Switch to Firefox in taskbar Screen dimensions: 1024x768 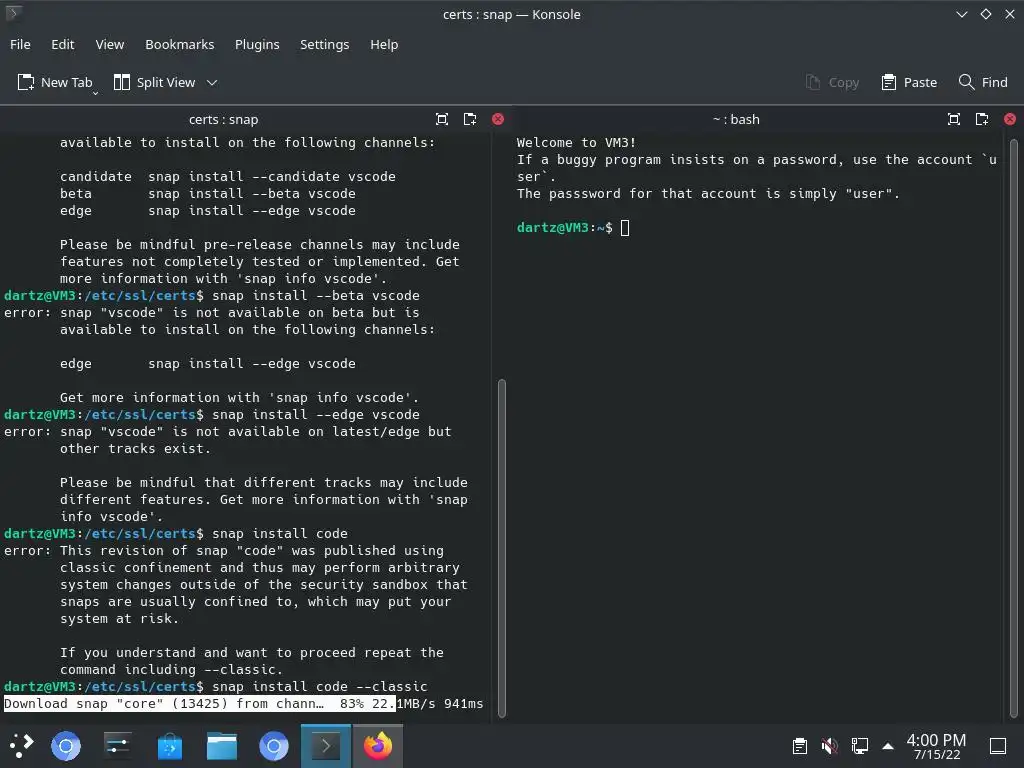377,745
